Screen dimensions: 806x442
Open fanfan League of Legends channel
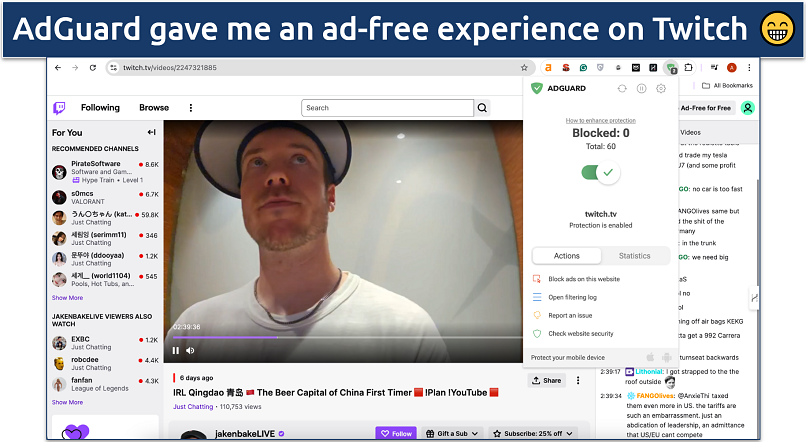click(x=105, y=384)
